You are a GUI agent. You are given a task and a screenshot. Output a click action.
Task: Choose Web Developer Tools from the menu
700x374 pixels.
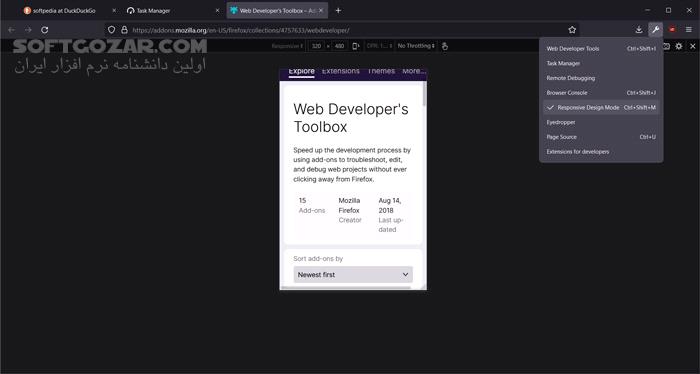pyautogui.click(x=601, y=49)
